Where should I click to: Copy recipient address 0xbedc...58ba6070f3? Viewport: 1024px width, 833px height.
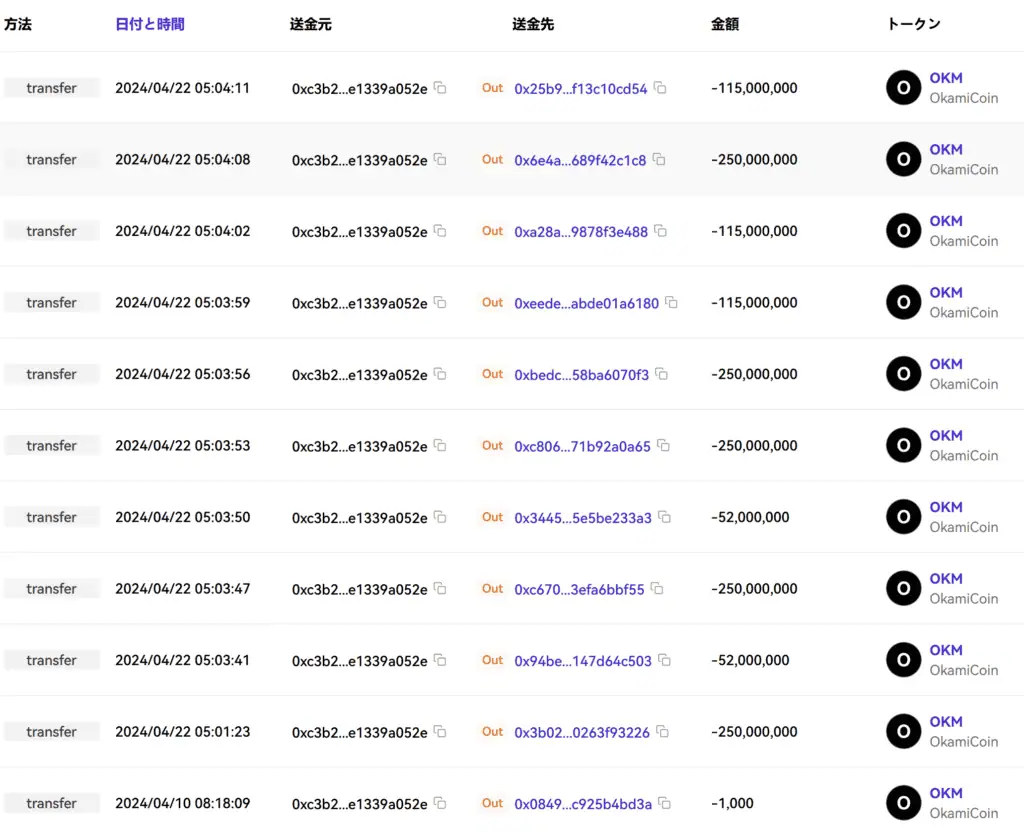(662, 374)
